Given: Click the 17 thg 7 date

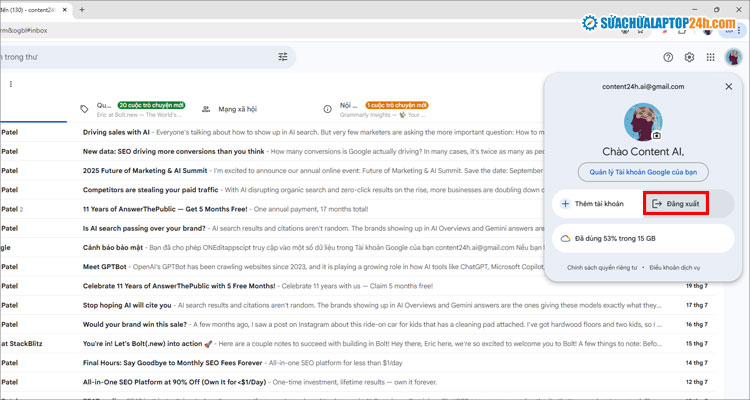Looking at the screenshot, I should click(696, 305).
